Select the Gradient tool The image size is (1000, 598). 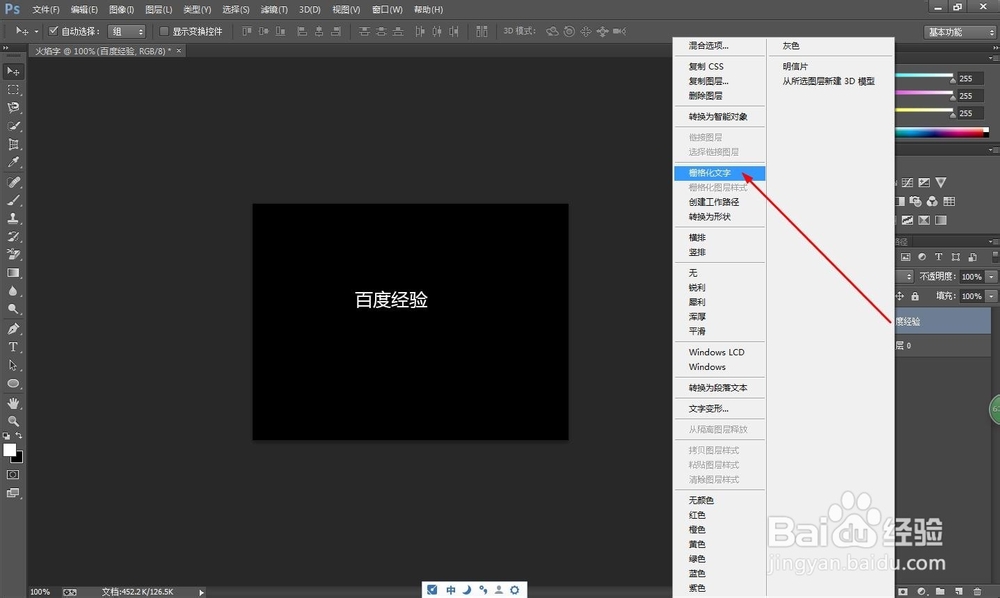click(13, 273)
